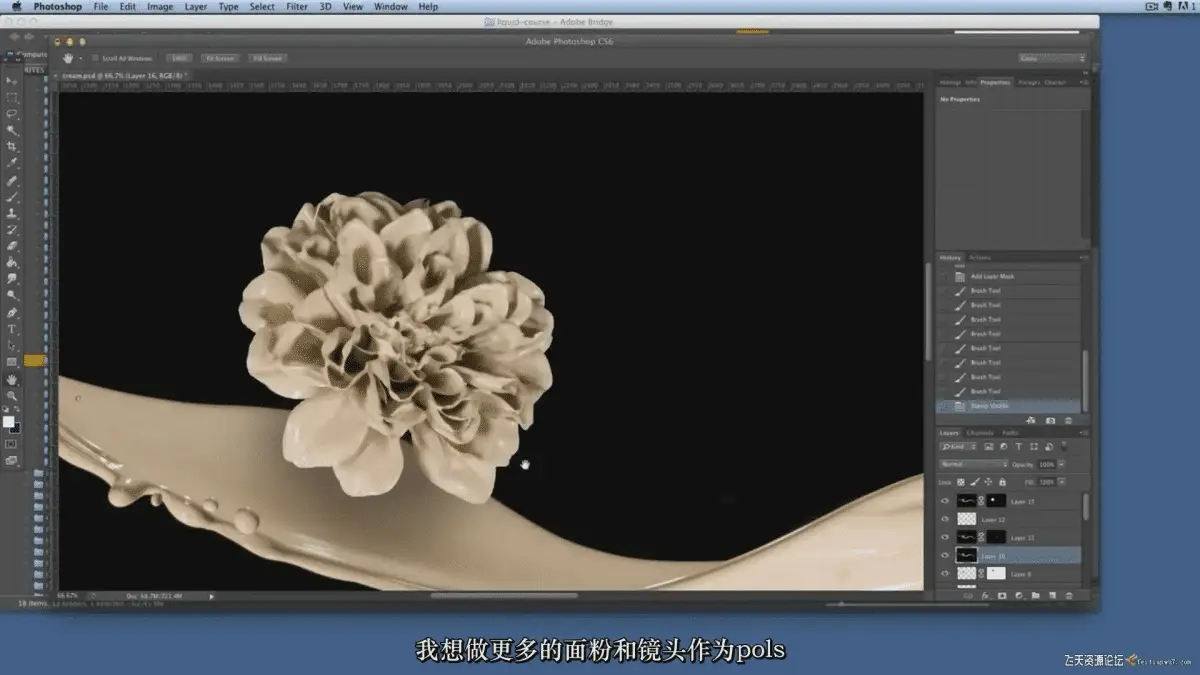Hide Layer 11 eye icon
Image resolution: width=1200 pixels, height=675 pixels.
click(x=945, y=537)
